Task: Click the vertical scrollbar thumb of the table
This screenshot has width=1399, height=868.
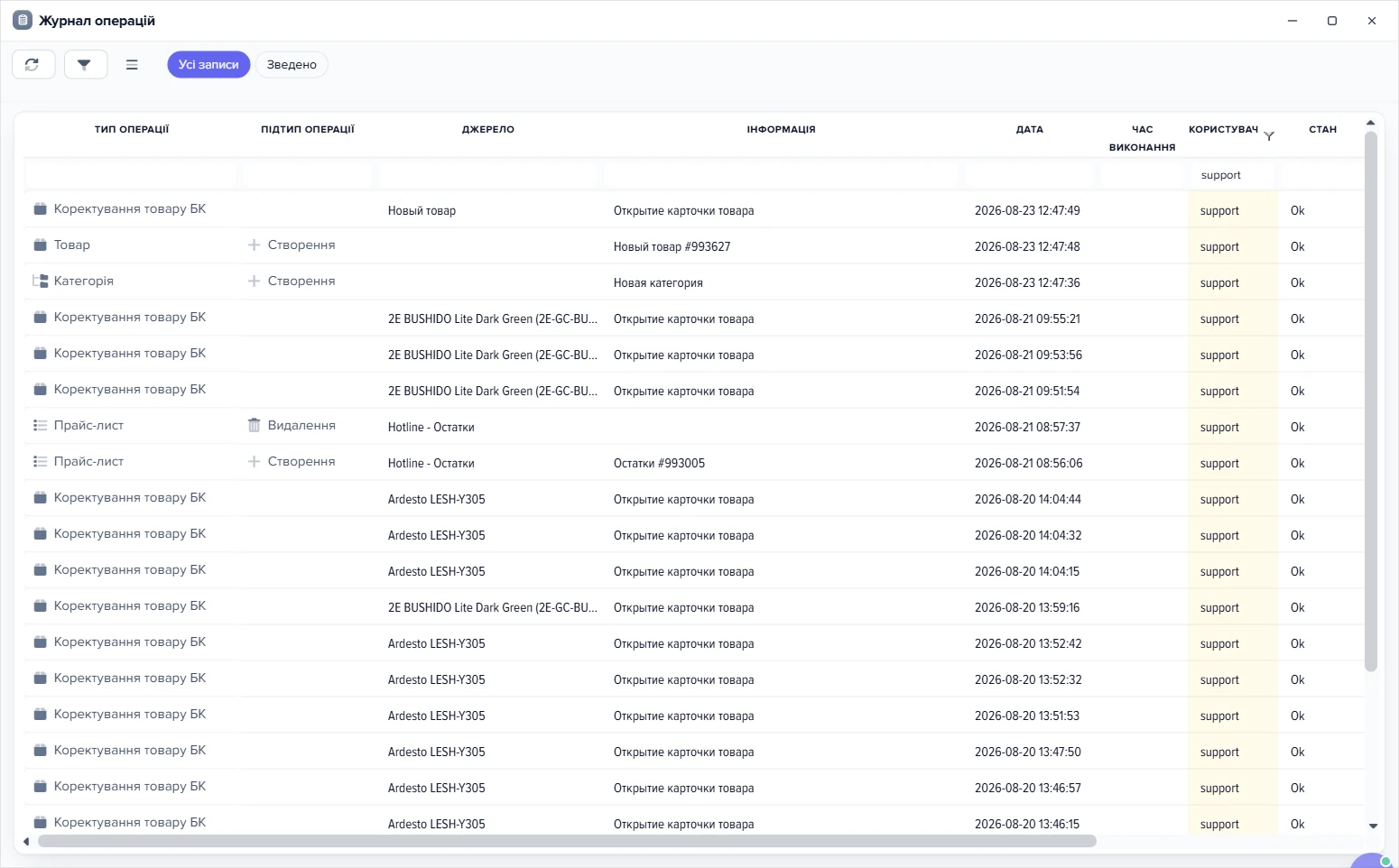Action: click(1371, 402)
